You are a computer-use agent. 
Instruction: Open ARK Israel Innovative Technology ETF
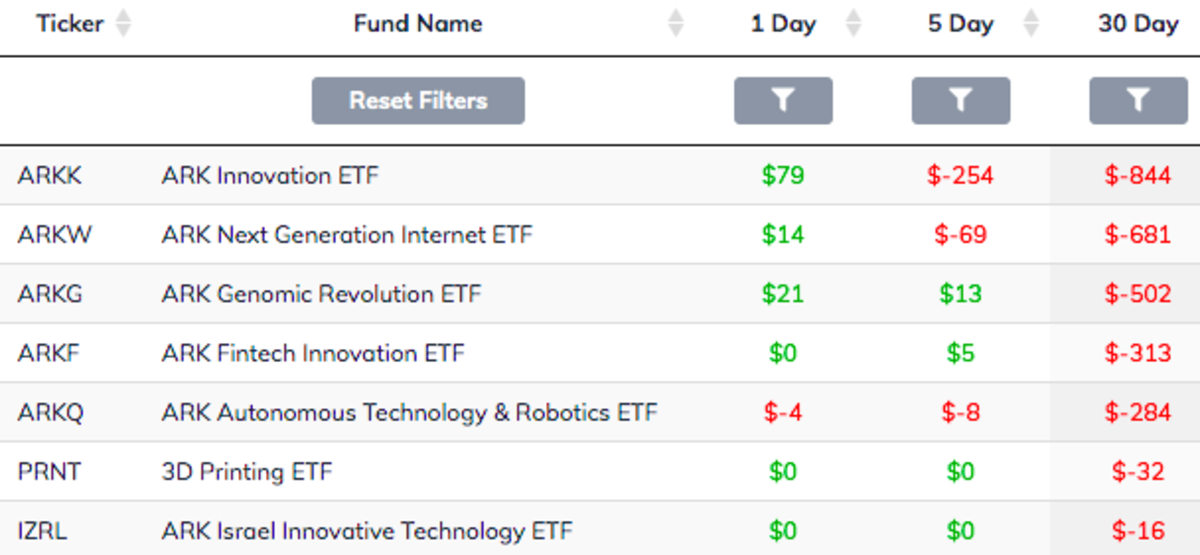(367, 530)
